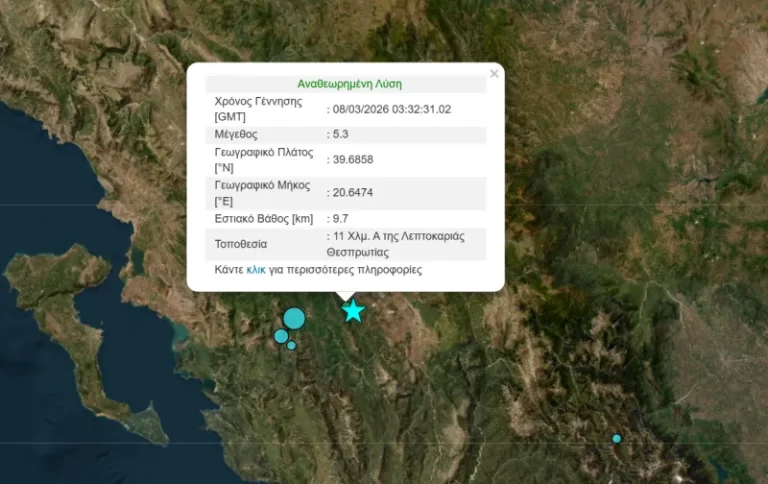Click the 'Γεωγραφικό Μήκος [°E]' label

(264, 193)
